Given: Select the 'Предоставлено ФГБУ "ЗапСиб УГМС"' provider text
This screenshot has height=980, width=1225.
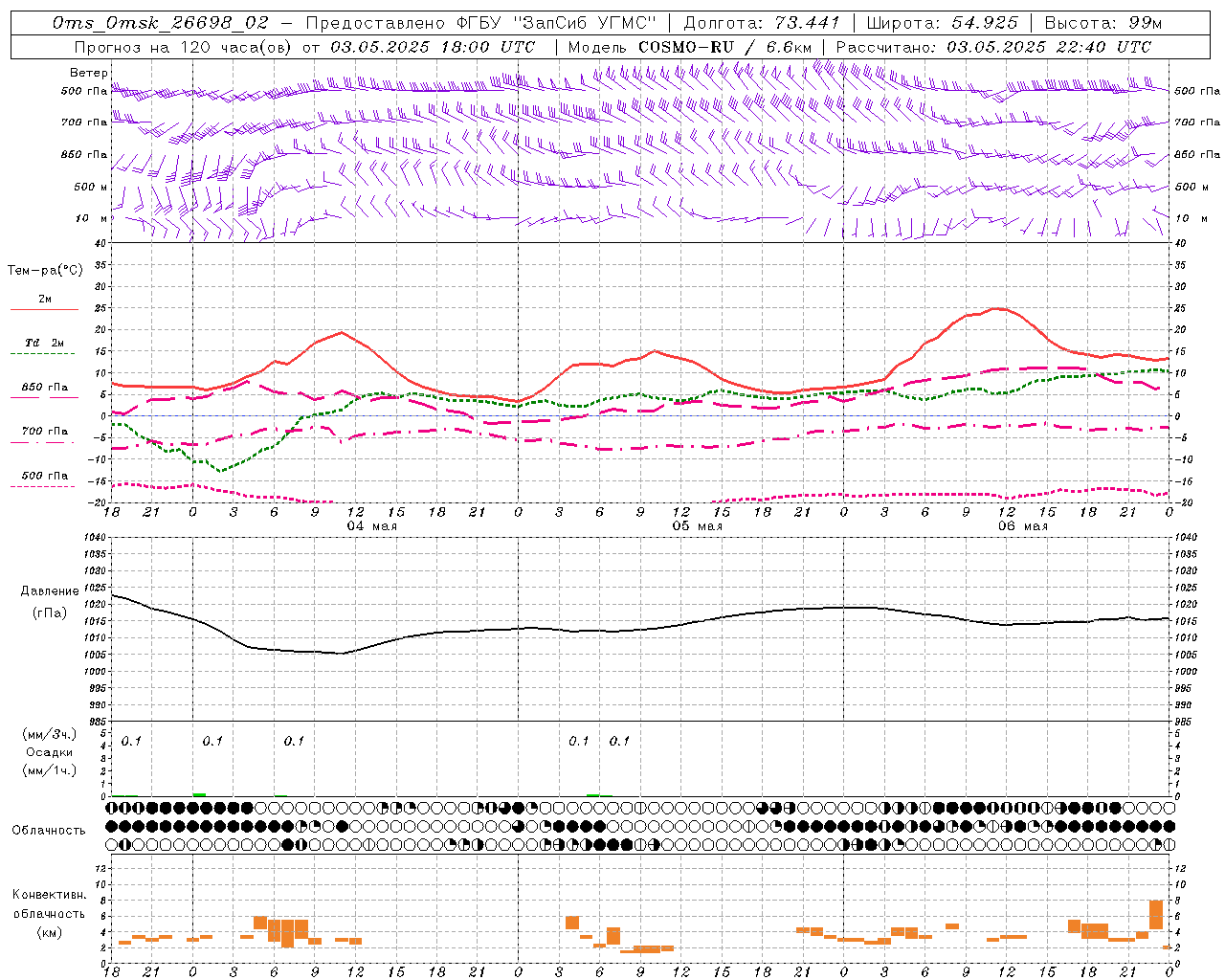Looking at the screenshot, I should pos(481,23).
